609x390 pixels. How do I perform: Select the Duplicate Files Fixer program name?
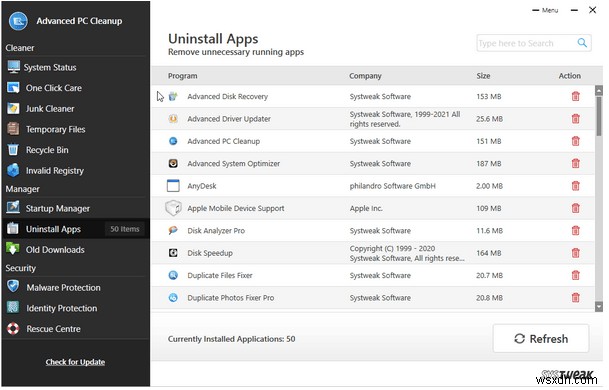[220, 275]
